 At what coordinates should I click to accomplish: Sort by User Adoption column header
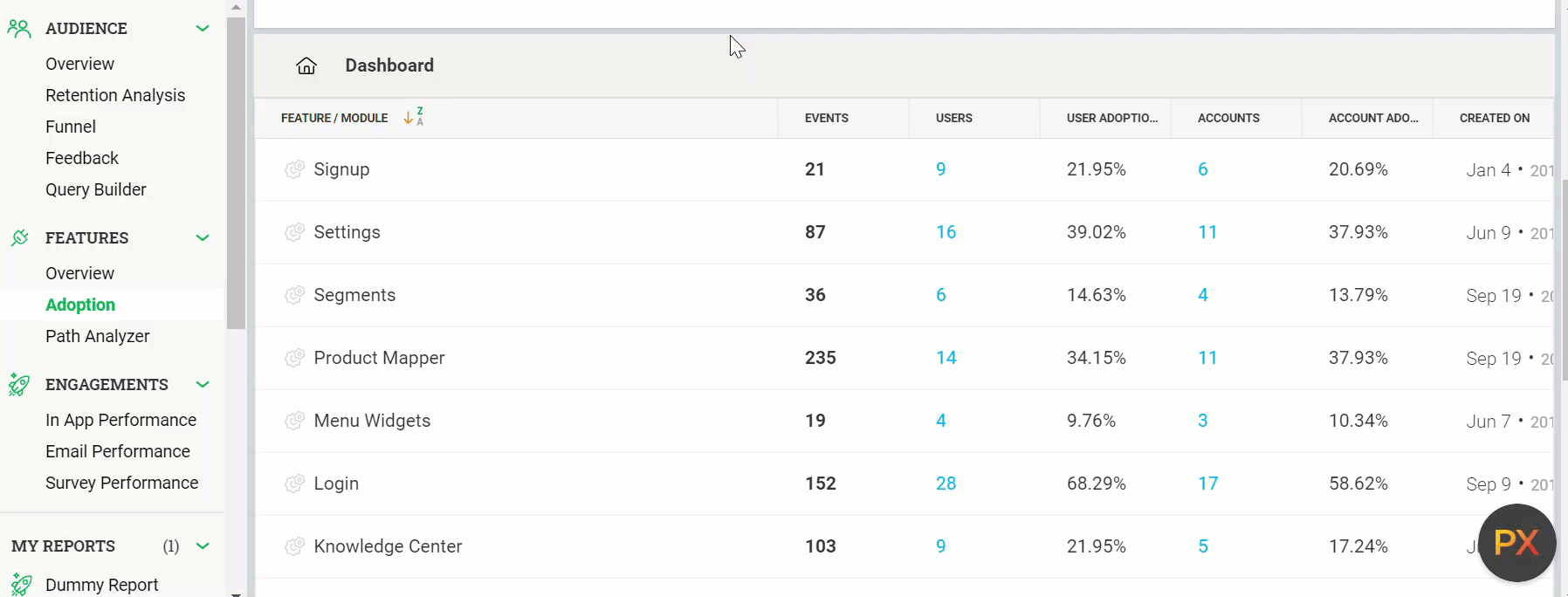(1112, 118)
